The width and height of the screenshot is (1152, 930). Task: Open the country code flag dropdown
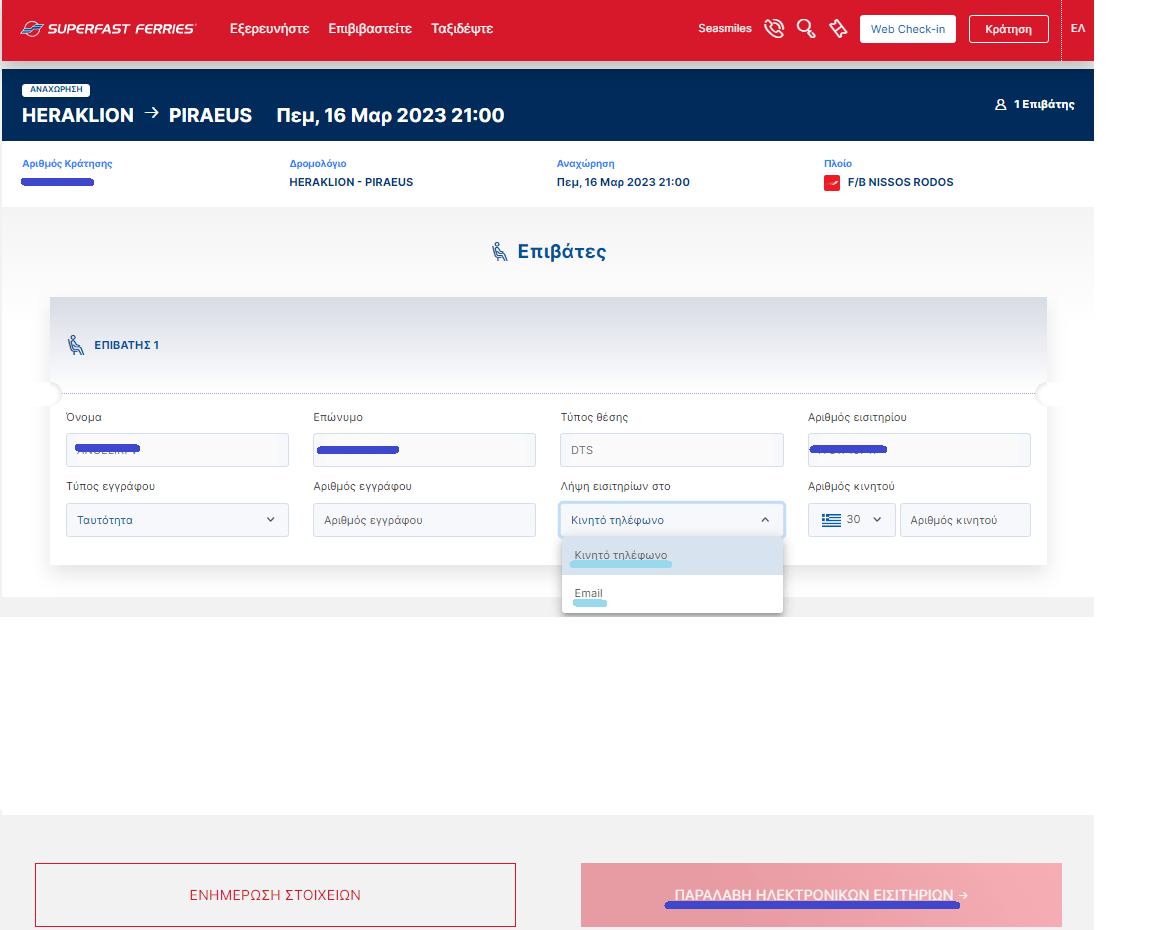tap(851, 520)
